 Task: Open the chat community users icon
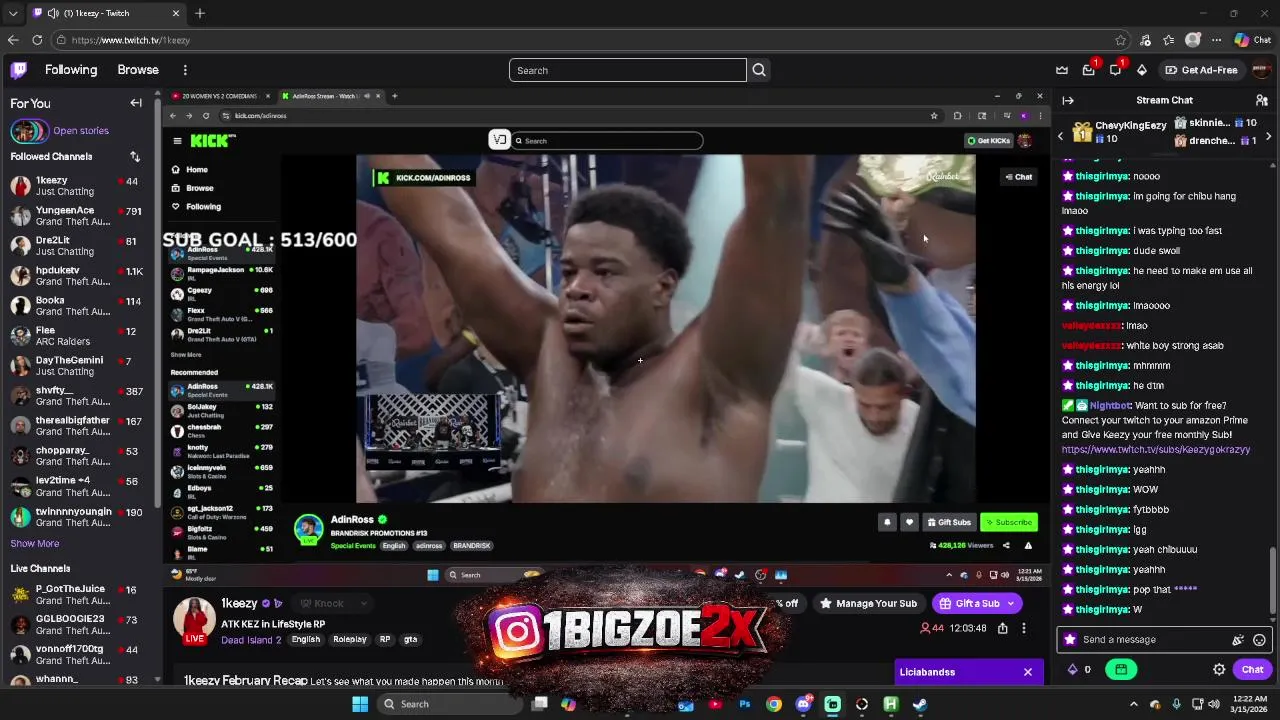(1262, 100)
